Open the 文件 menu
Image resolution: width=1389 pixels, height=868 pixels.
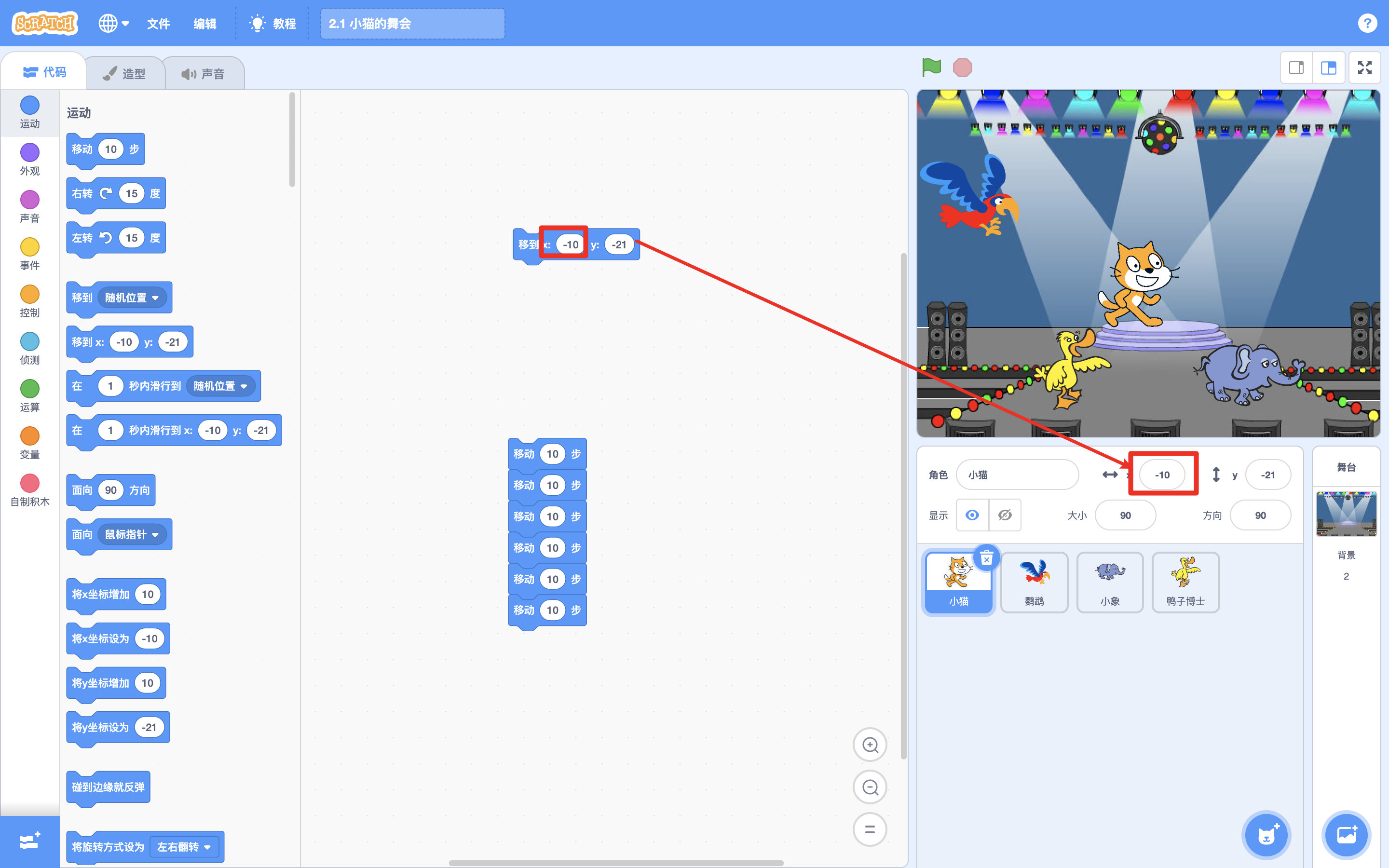coord(158,24)
